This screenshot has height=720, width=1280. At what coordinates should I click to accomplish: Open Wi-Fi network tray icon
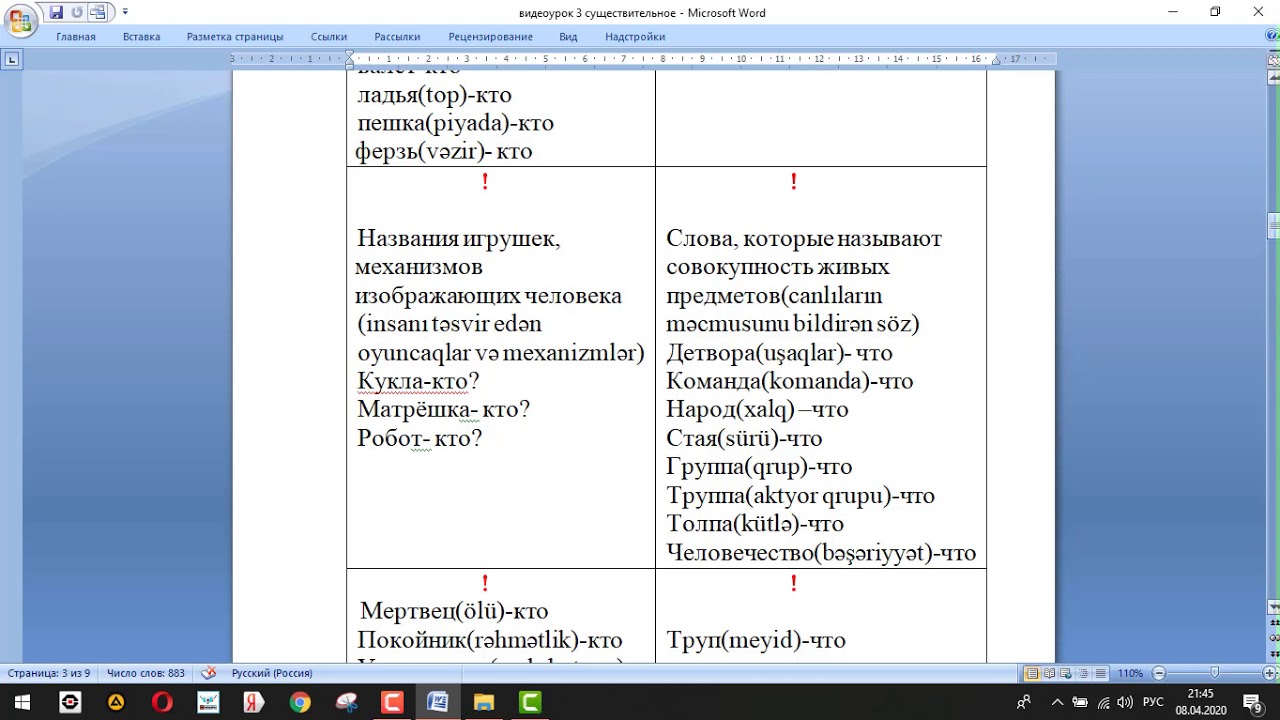(1103, 701)
